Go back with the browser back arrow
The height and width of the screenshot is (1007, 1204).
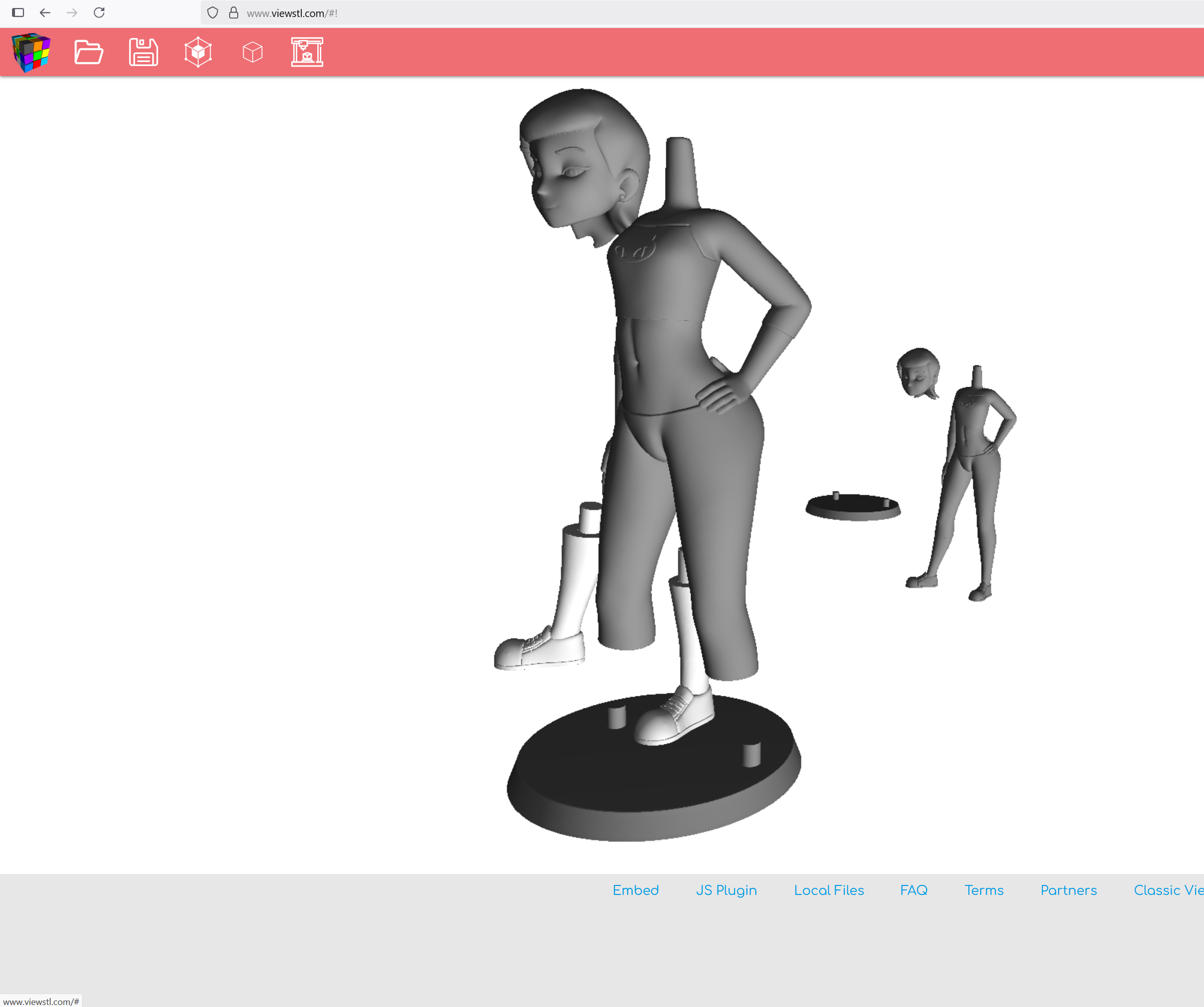coord(45,13)
